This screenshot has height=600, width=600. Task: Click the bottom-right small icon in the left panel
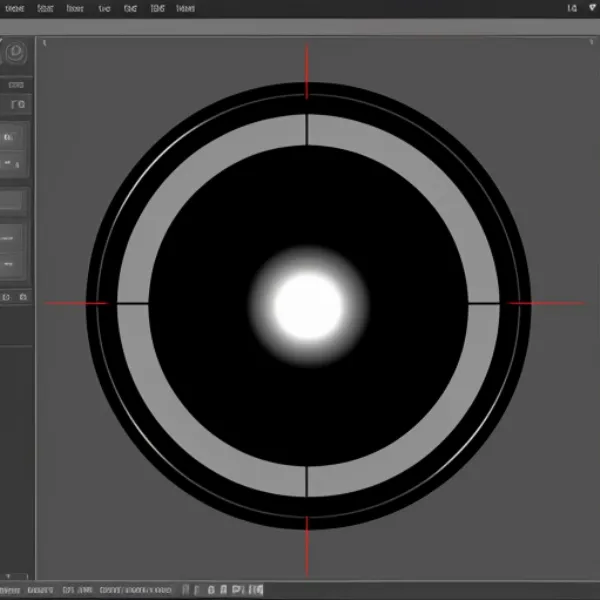[24, 297]
